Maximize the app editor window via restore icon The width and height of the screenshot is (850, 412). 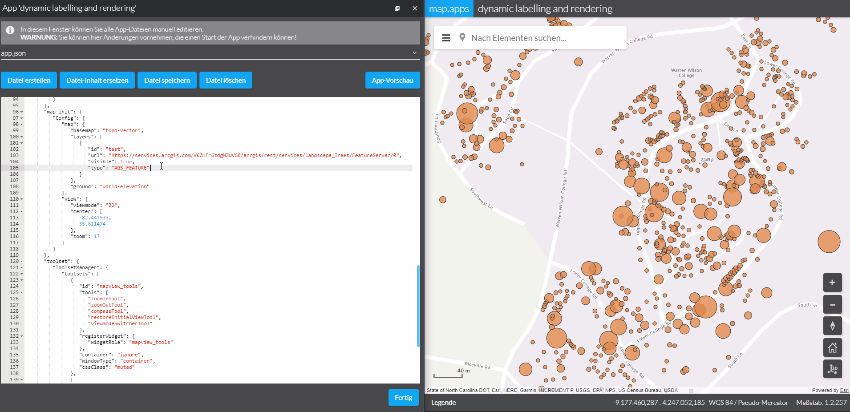pos(397,8)
